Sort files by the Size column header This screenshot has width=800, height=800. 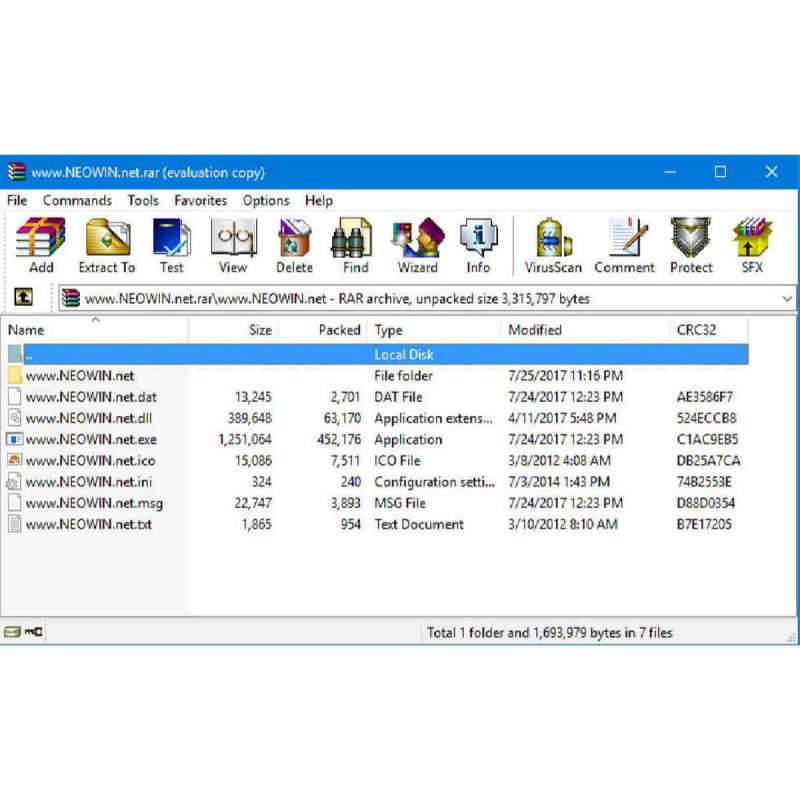(x=258, y=330)
